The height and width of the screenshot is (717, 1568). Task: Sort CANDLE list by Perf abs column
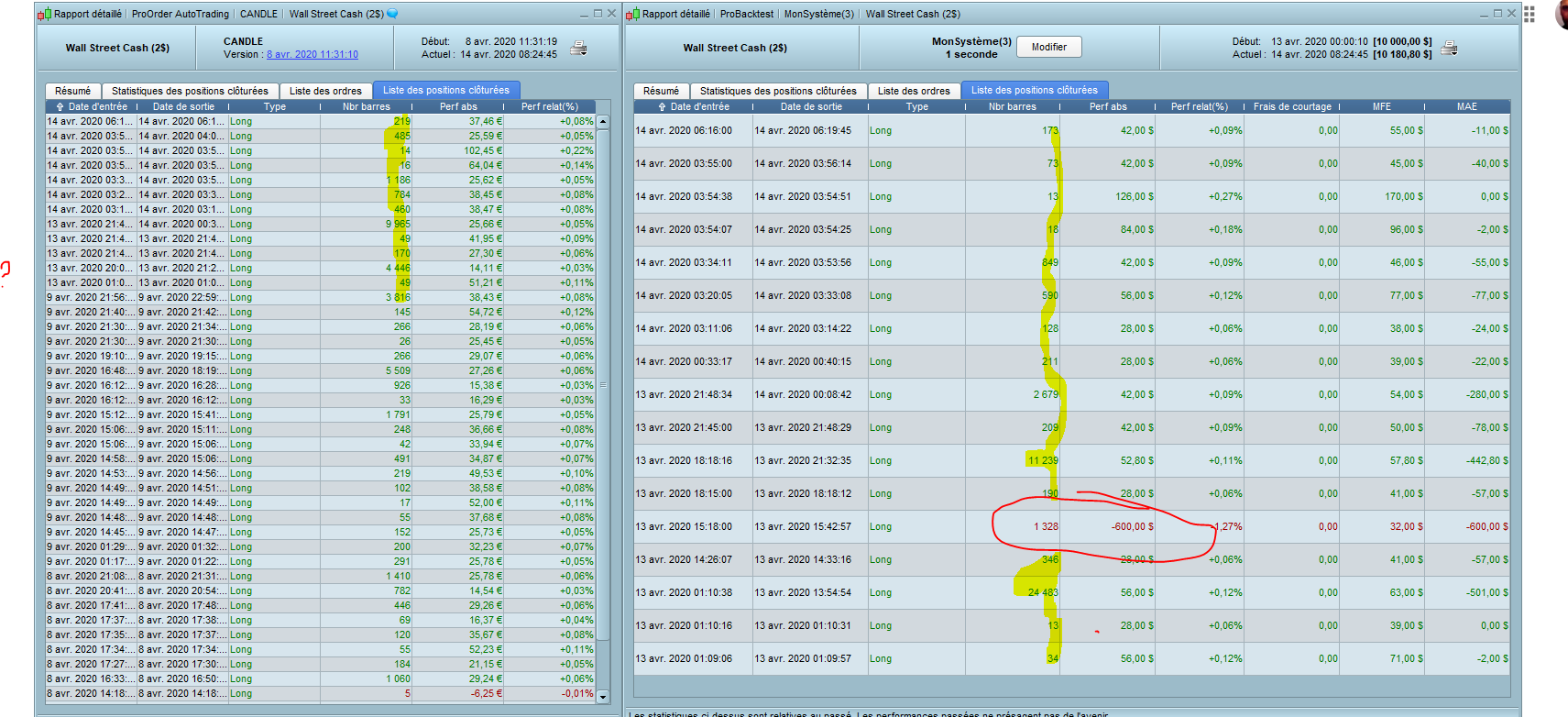tap(458, 106)
